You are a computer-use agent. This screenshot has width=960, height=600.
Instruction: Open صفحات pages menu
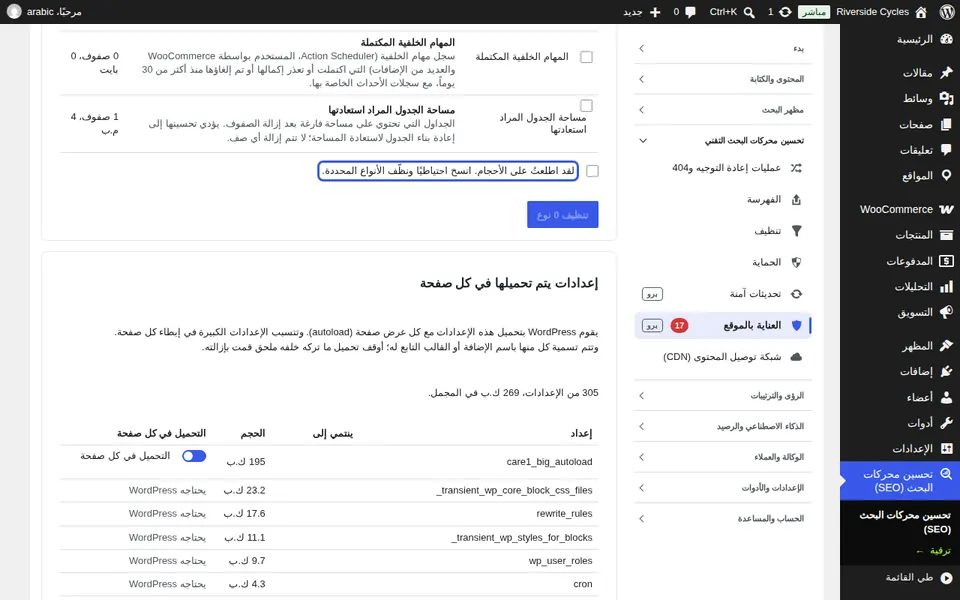(925, 125)
